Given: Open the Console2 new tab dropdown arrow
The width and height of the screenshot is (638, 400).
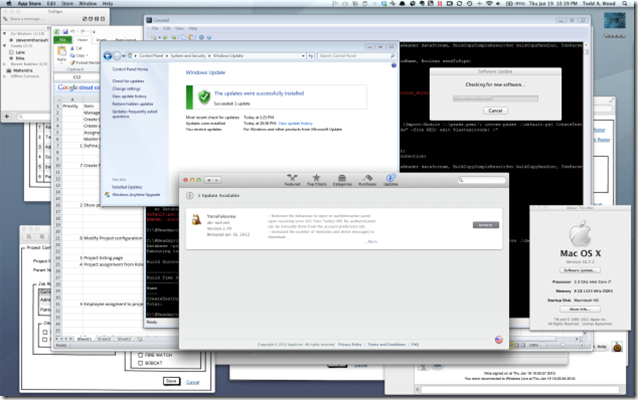Looking at the screenshot, I should (x=159, y=37).
